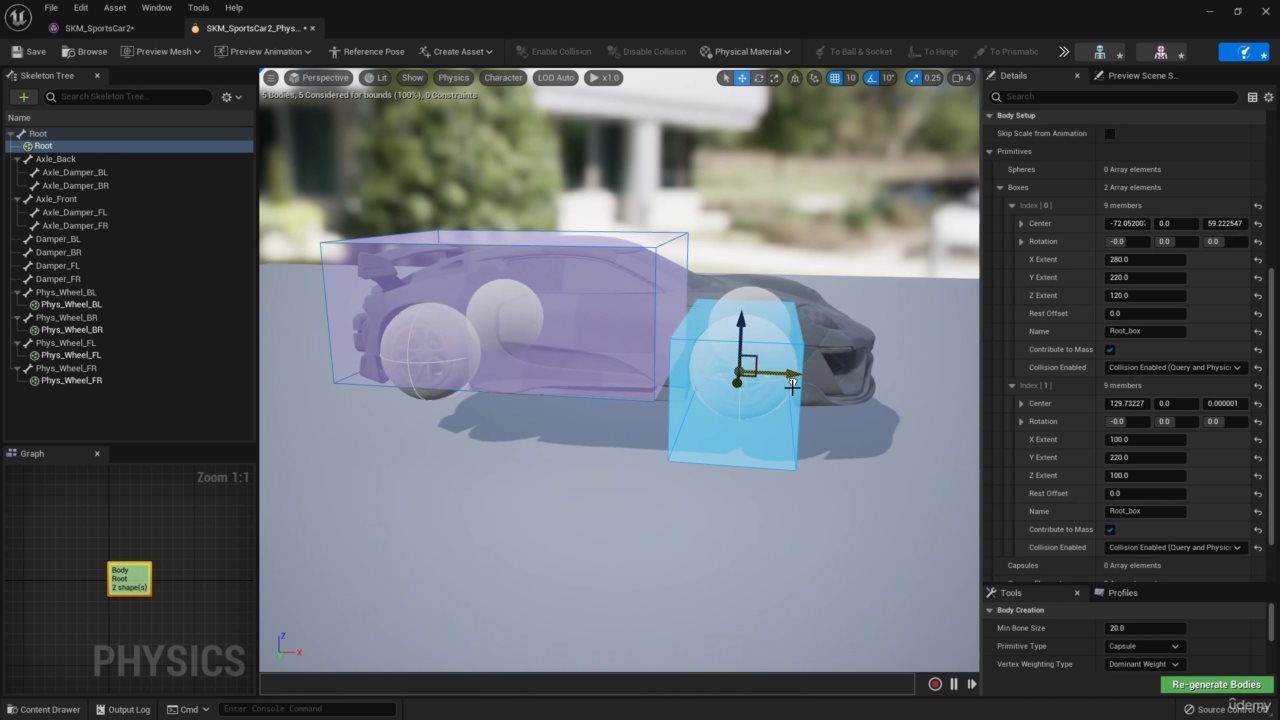Select the translate (move) gizmo tool
This screenshot has height=720, width=1280.
742,78
